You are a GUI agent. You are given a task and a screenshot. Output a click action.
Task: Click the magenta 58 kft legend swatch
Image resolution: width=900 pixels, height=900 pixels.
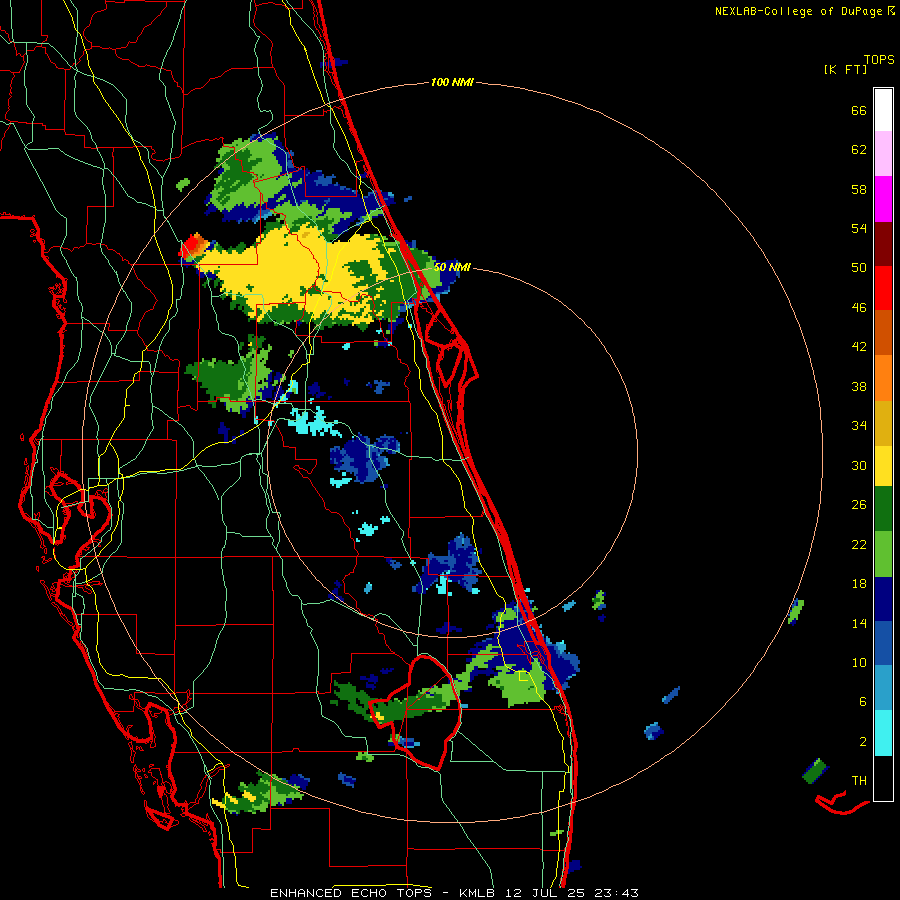pyautogui.click(x=883, y=199)
